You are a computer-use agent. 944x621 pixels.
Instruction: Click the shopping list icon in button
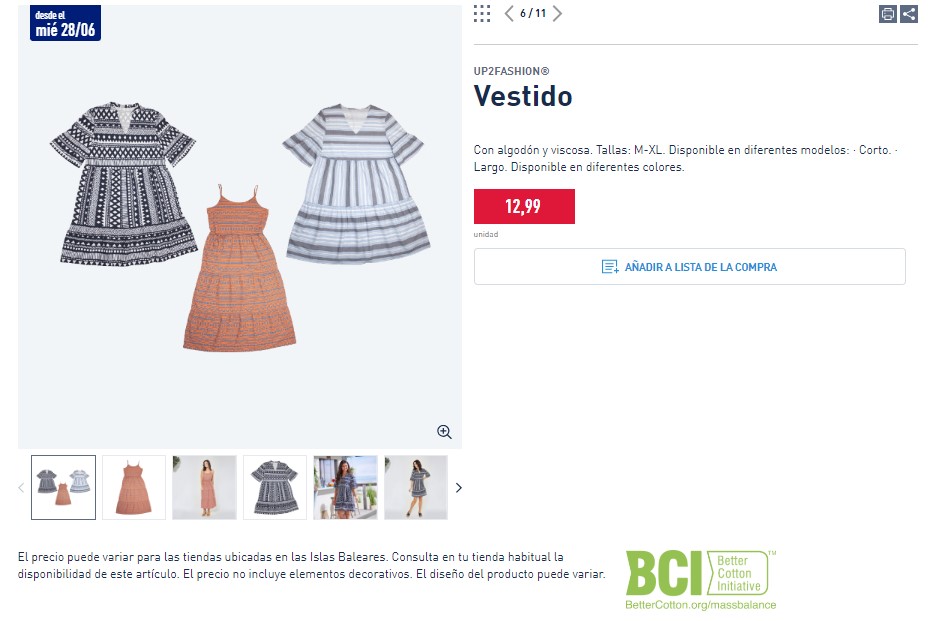(610, 266)
